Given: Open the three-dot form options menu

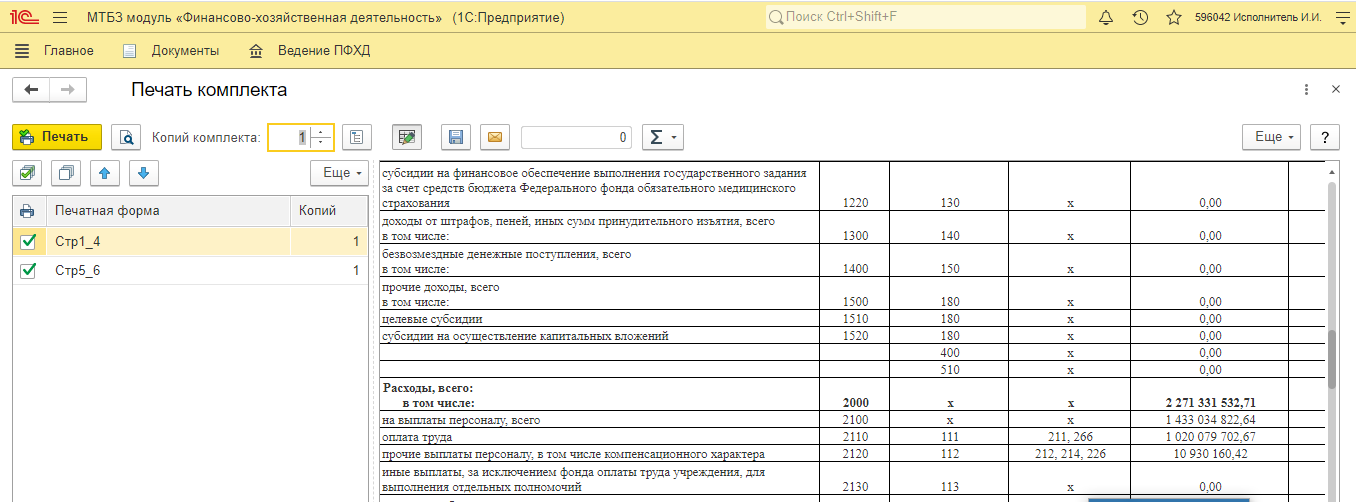Looking at the screenshot, I should [x=1306, y=90].
